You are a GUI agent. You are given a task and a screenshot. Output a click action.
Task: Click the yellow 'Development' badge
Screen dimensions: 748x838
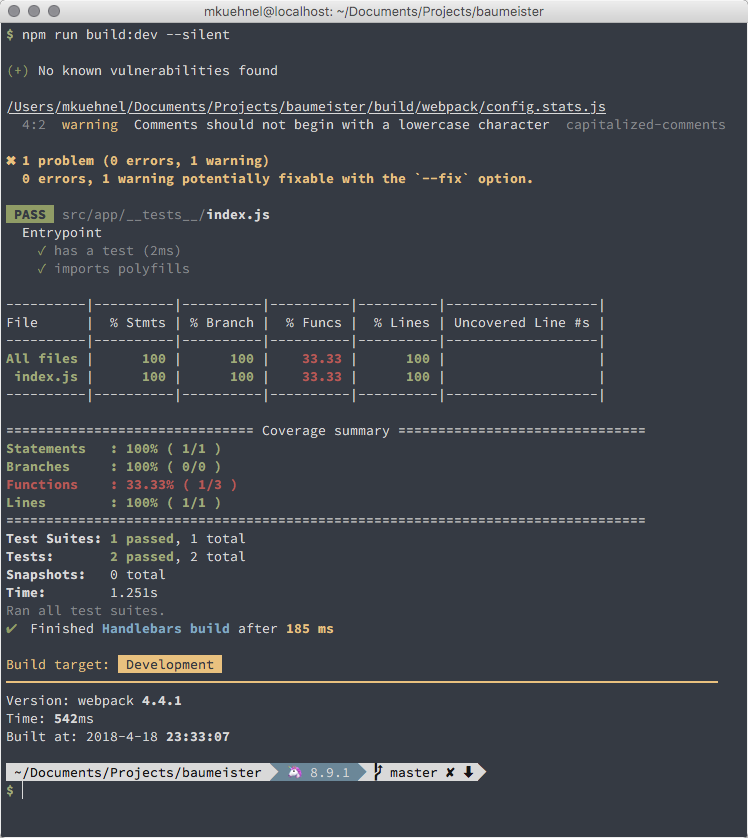[x=170, y=664]
